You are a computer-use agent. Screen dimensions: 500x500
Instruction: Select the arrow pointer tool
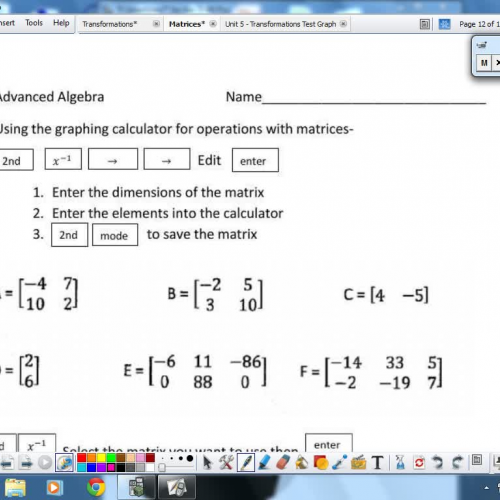(x=207, y=463)
